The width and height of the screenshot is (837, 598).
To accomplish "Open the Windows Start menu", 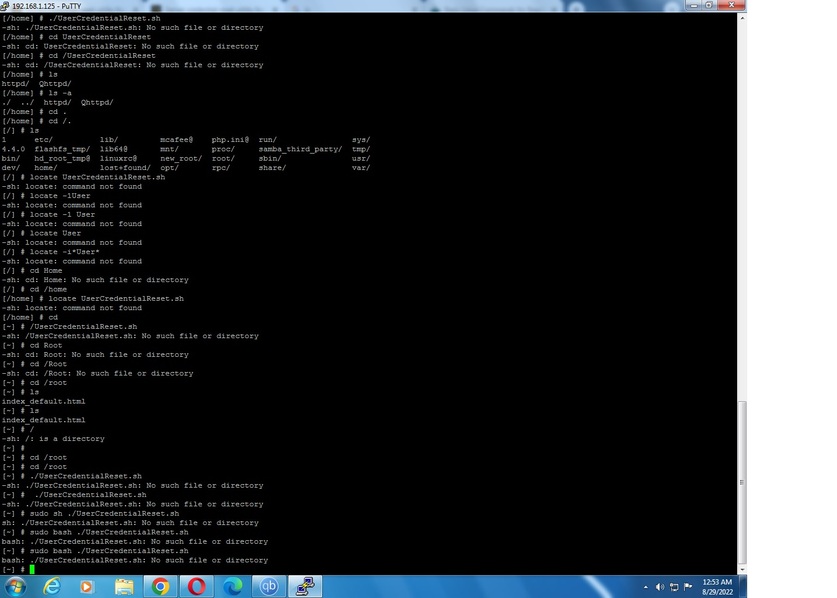I will click(14, 587).
